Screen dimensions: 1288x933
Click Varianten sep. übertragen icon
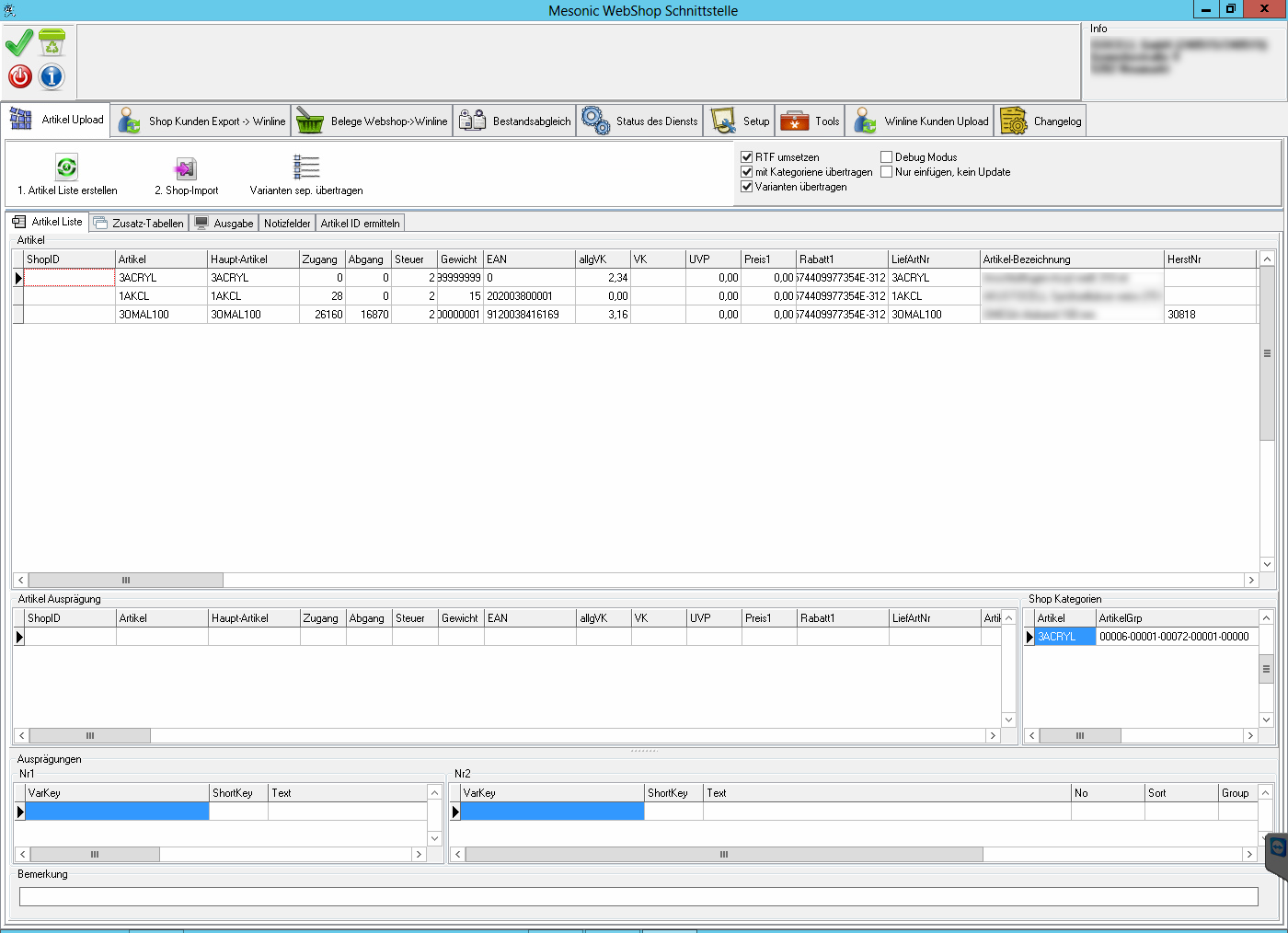306,167
